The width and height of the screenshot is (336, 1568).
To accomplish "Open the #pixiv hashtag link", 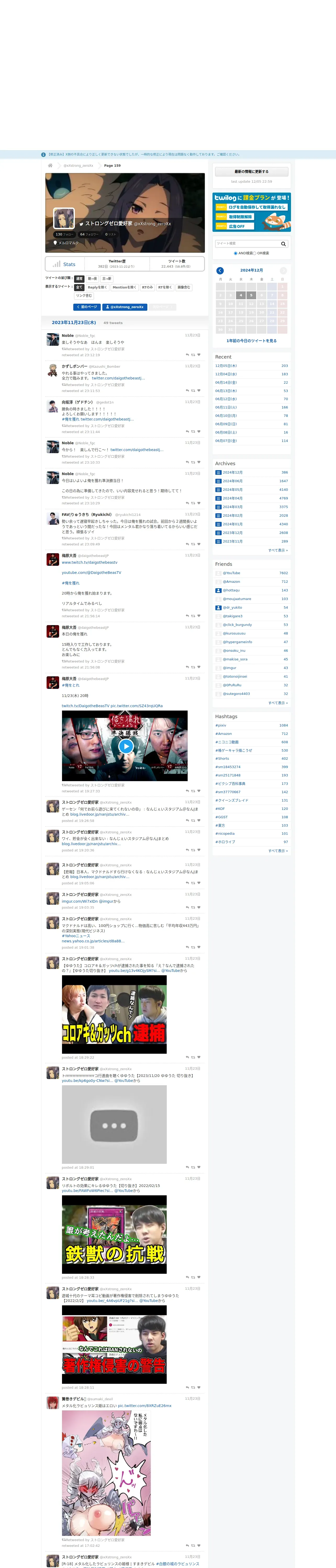I will coord(221,725).
